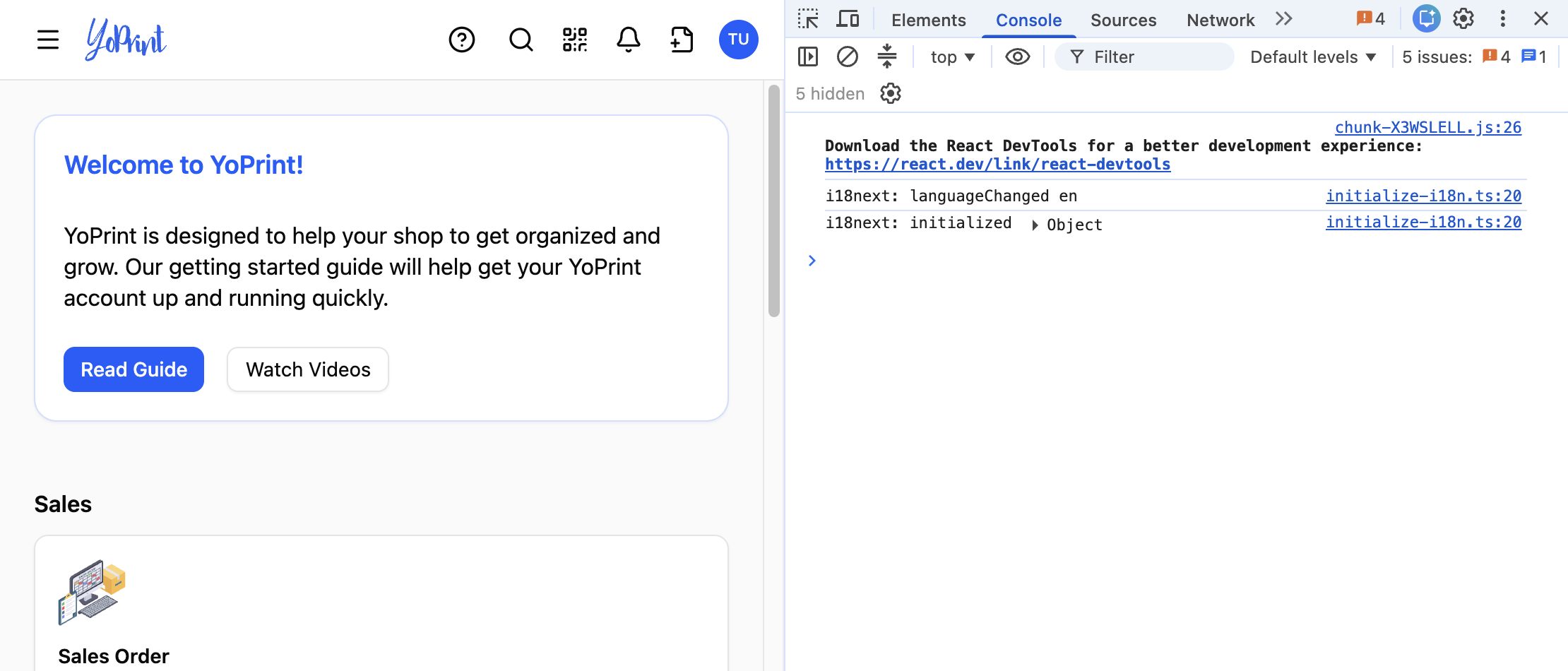Click the YoPrint logo
This screenshot has width=1568, height=671.
[x=126, y=39]
